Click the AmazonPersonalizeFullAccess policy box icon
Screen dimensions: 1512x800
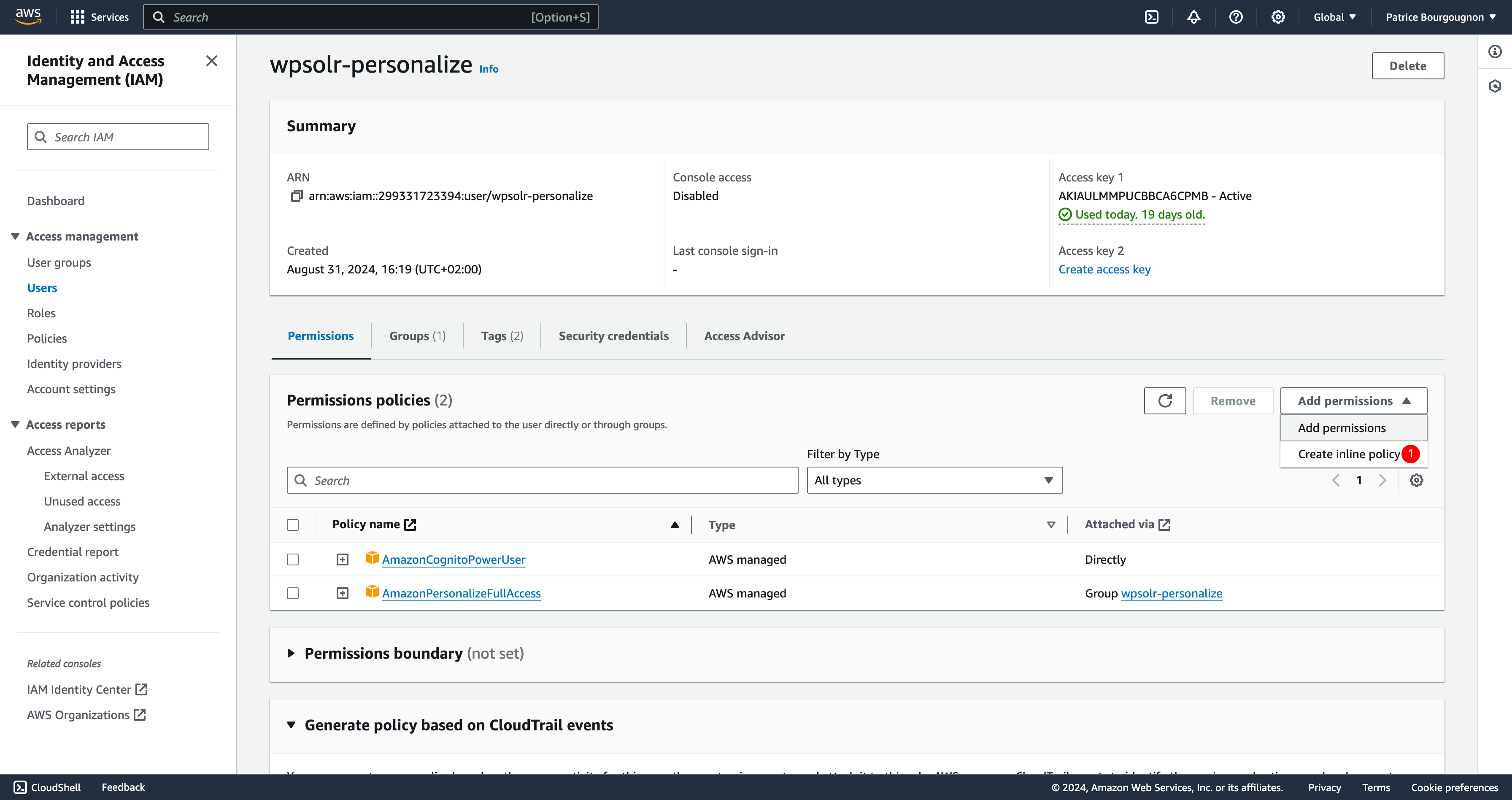click(x=372, y=591)
